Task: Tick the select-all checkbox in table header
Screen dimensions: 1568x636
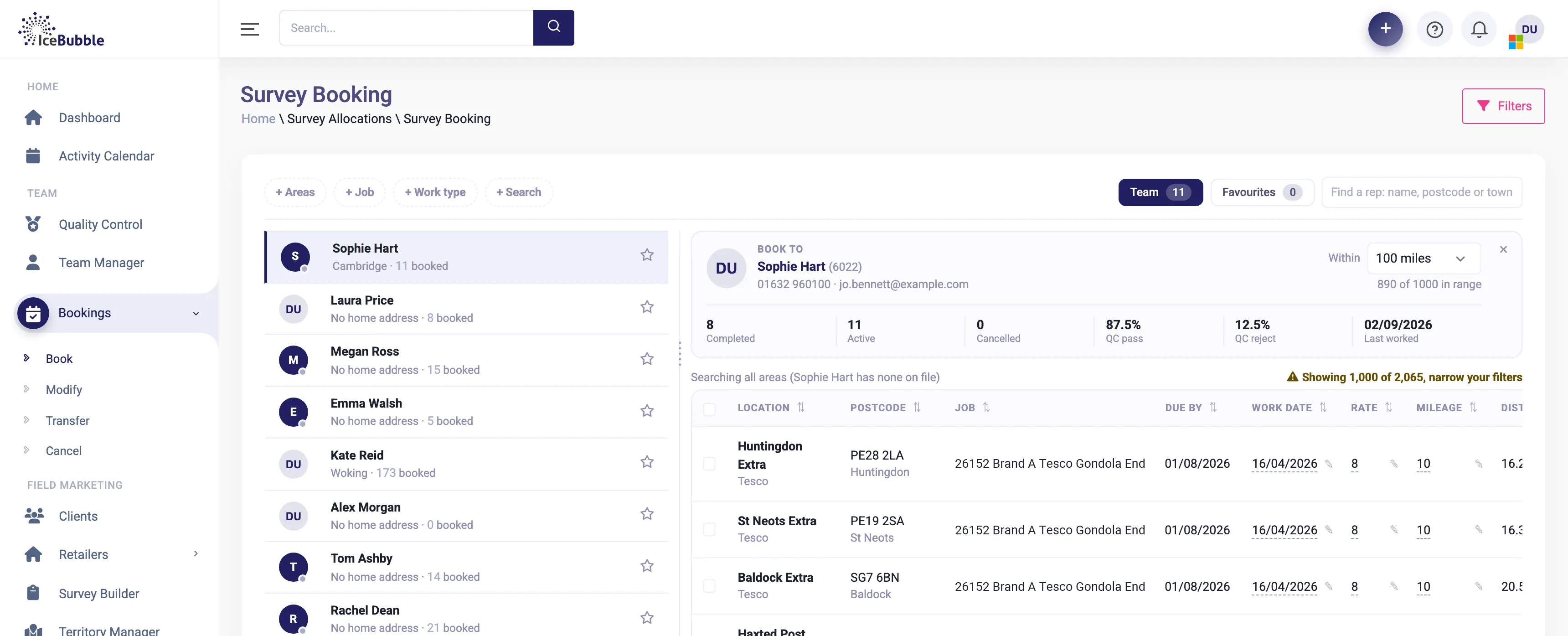Action: [709, 408]
